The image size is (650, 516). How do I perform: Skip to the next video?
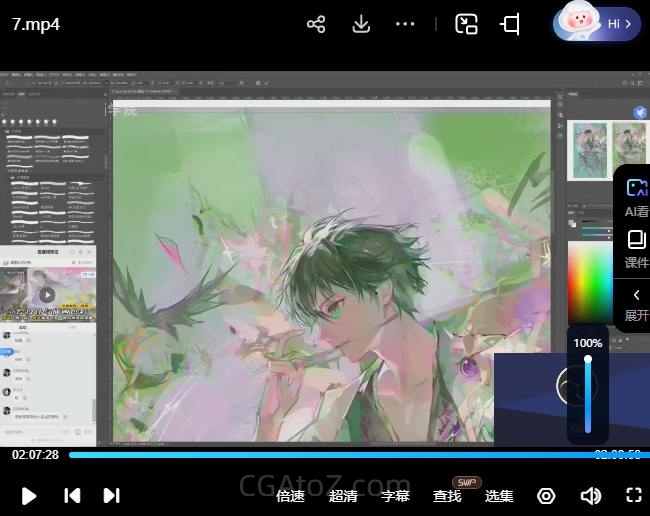click(111, 495)
